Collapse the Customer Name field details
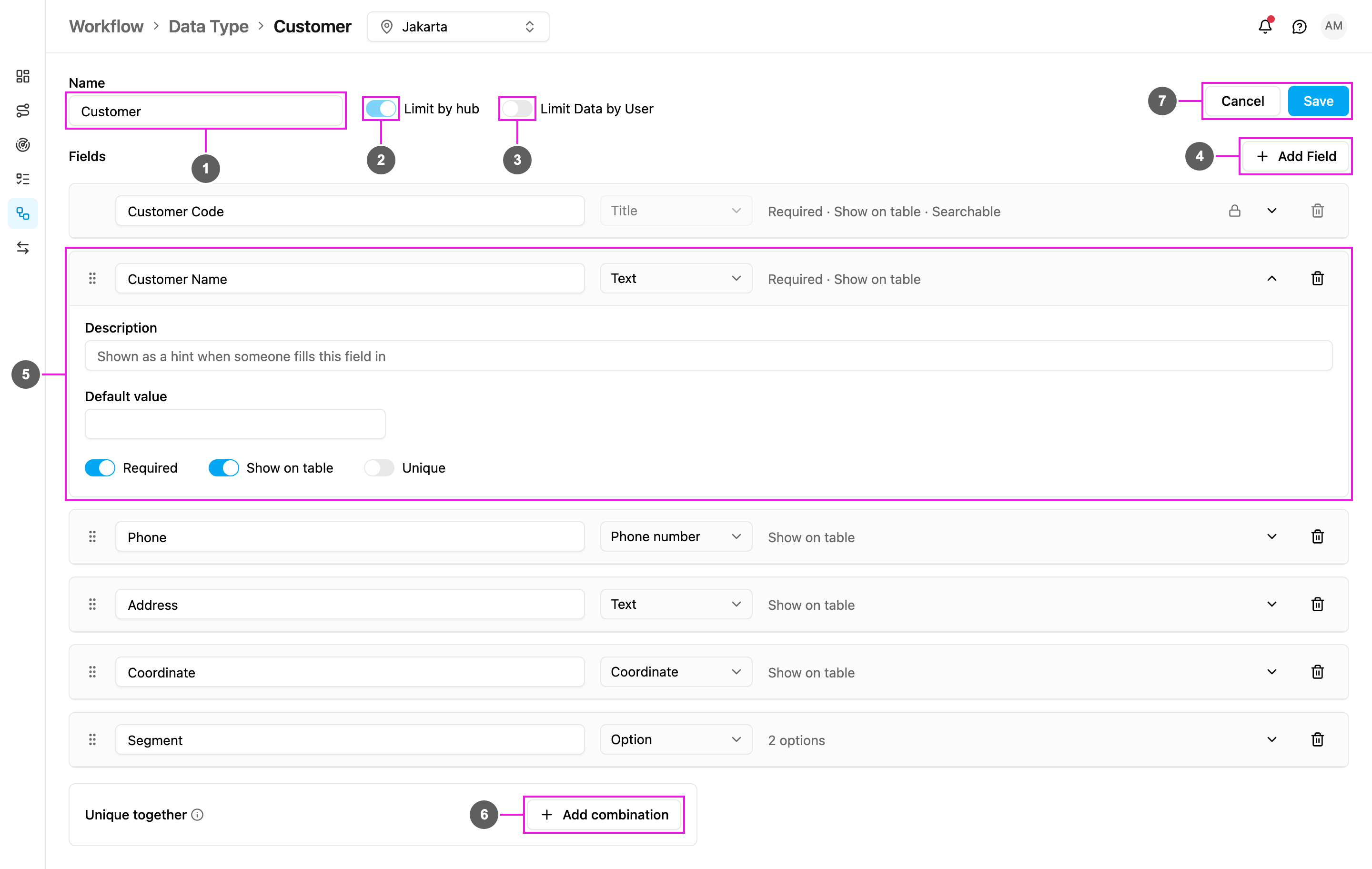This screenshot has height=869, width=1372. point(1272,279)
